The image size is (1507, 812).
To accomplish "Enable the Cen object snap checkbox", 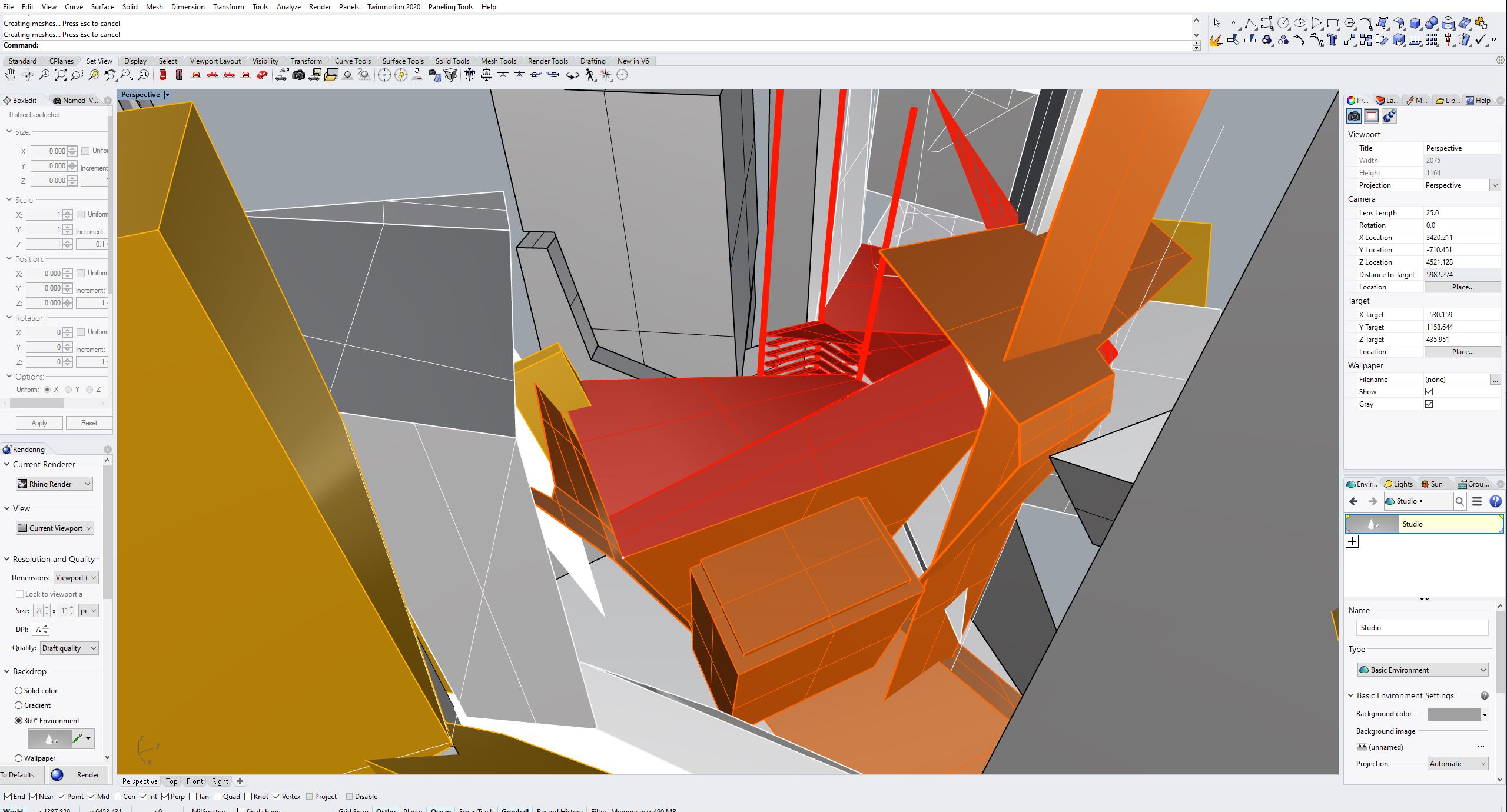I will pyautogui.click(x=118, y=796).
